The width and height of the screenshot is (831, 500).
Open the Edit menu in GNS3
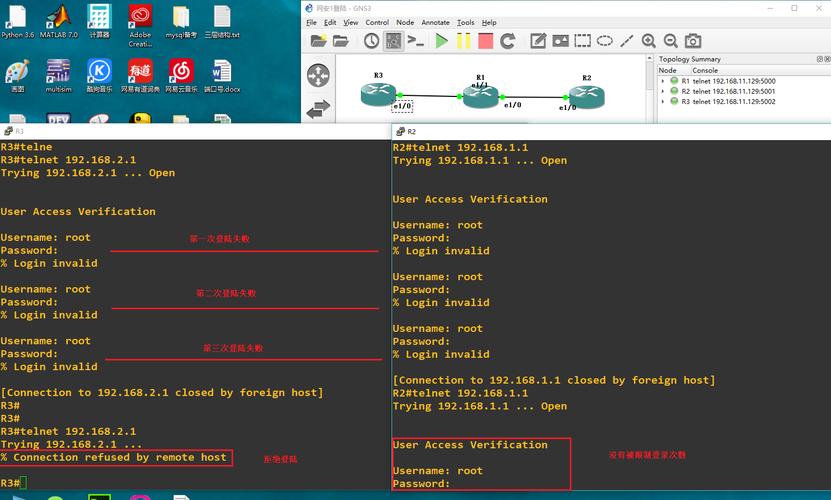(330, 22)
